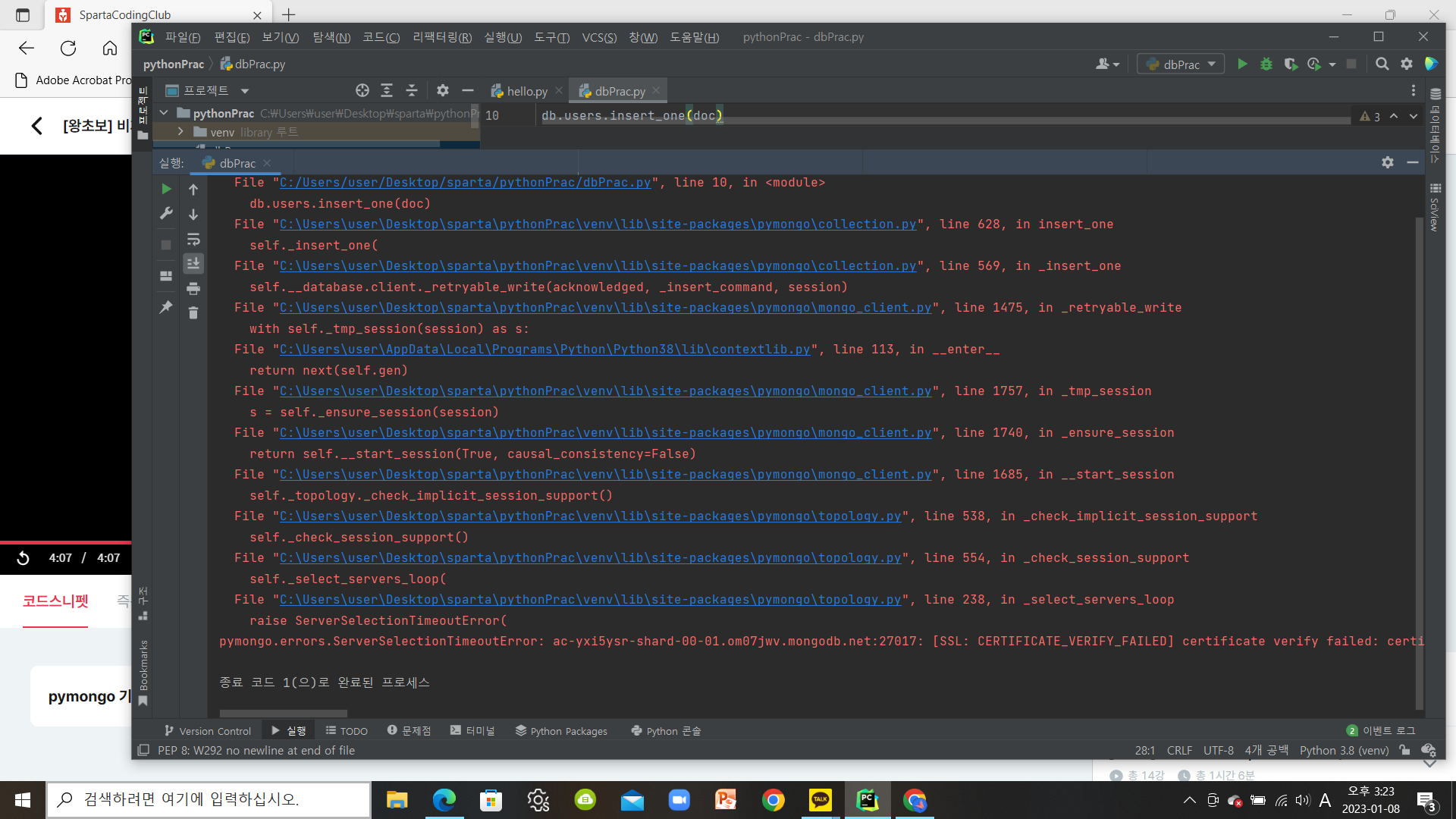The width and height of the screenshot is (1456, 819).
Task: Open topology.py line 238 traceback link
Action: point(590,600)
